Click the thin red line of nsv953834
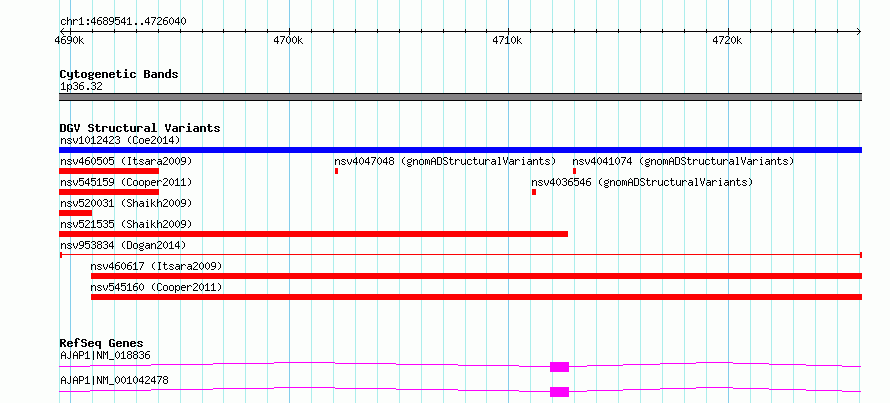The height and width of the screenshot is (403, 890). 460,255
